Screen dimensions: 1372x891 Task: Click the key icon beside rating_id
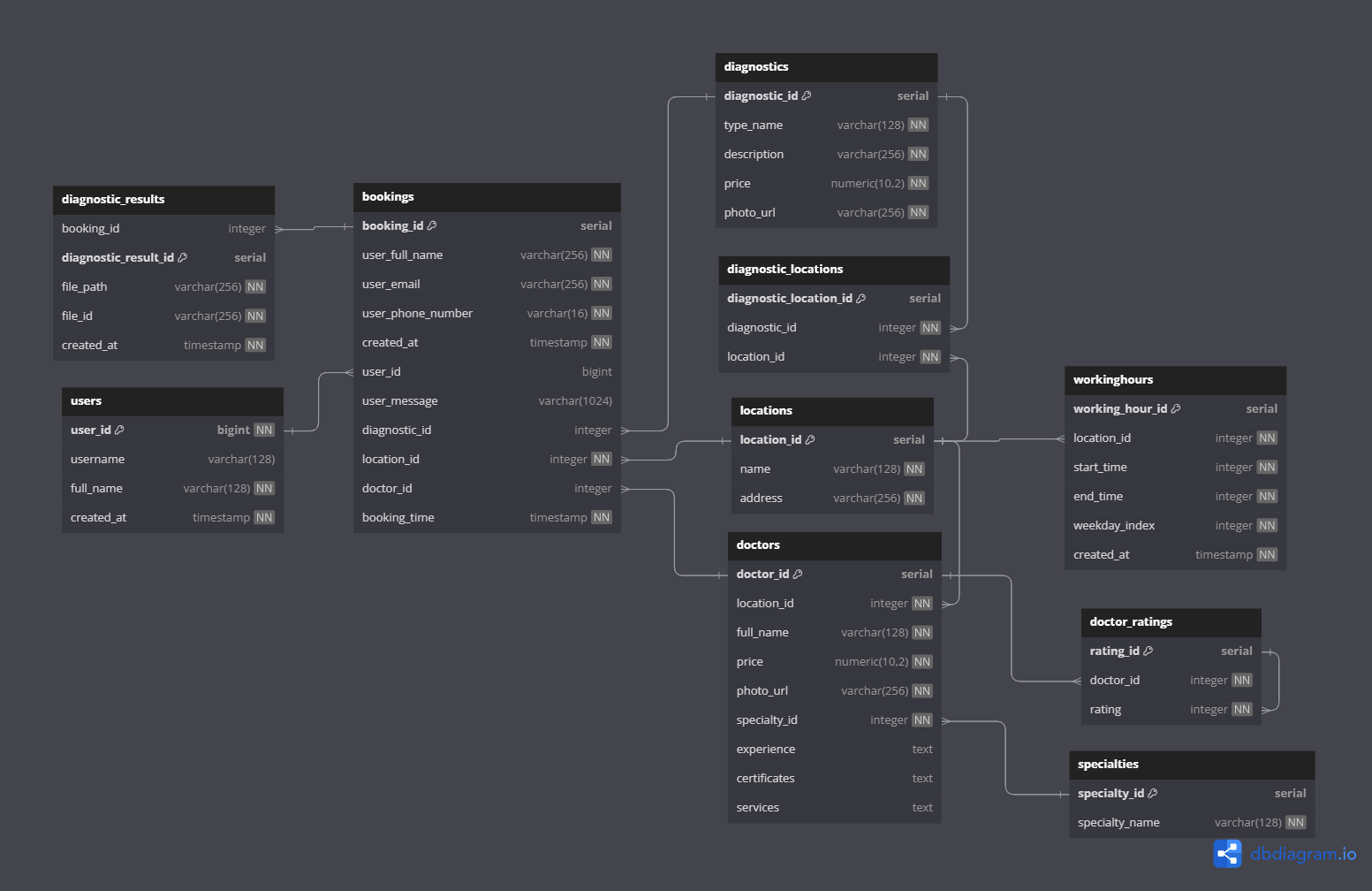coord(1148,651)
